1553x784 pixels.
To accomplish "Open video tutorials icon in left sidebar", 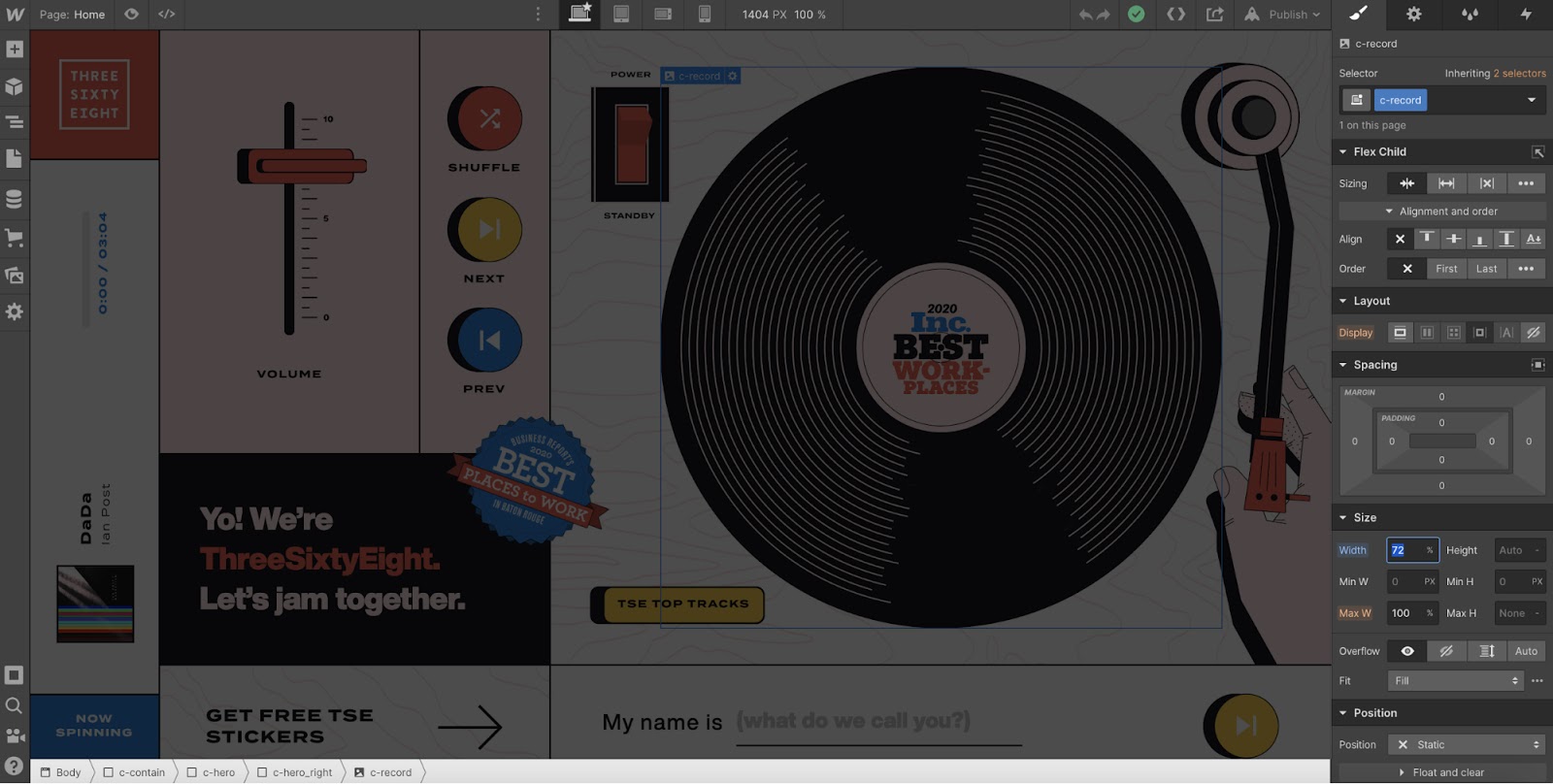I will coord(15,735).
